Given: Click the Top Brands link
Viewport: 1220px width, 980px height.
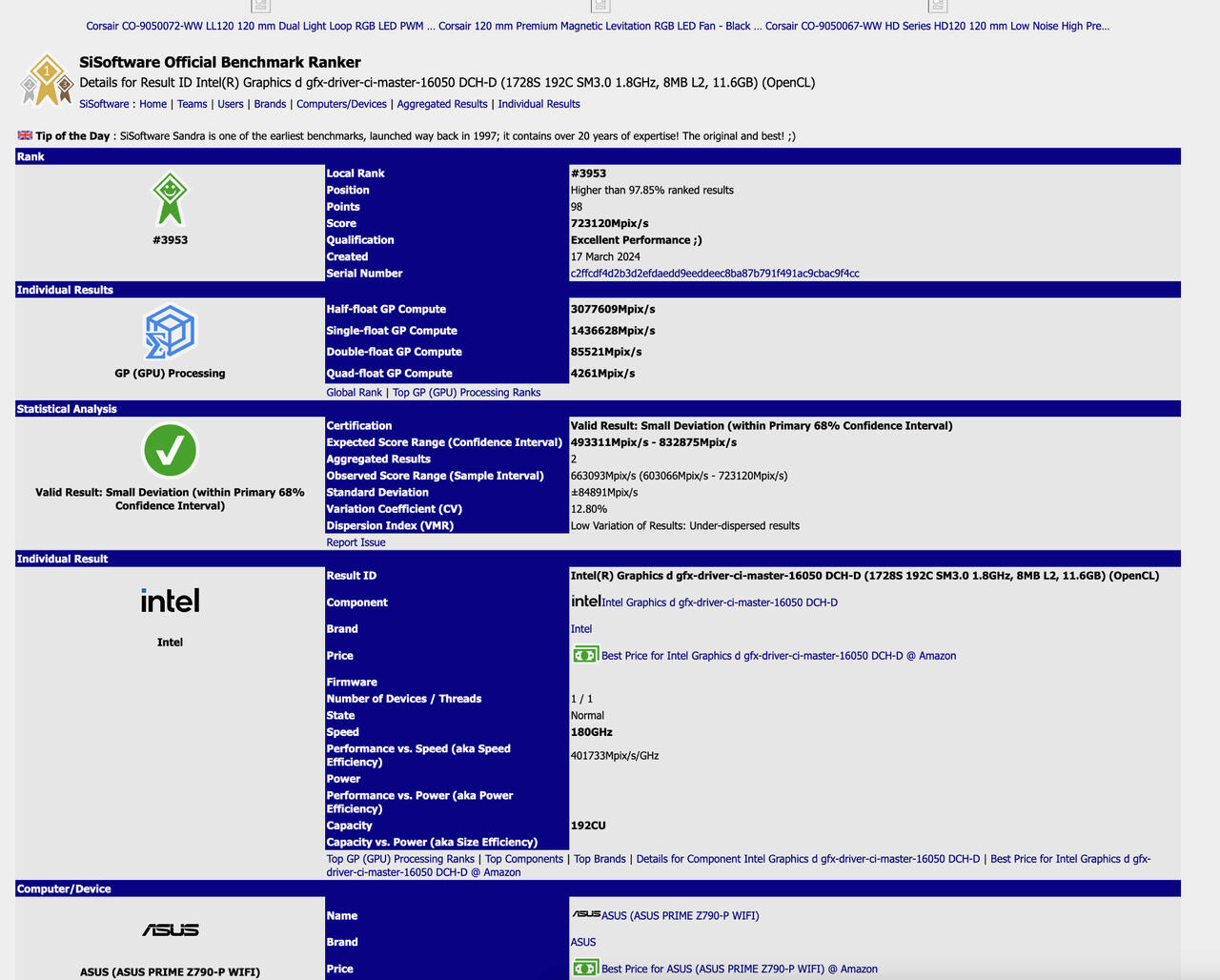Looking at the screenshot, I should pyautogui.click(x=600, y=859).
